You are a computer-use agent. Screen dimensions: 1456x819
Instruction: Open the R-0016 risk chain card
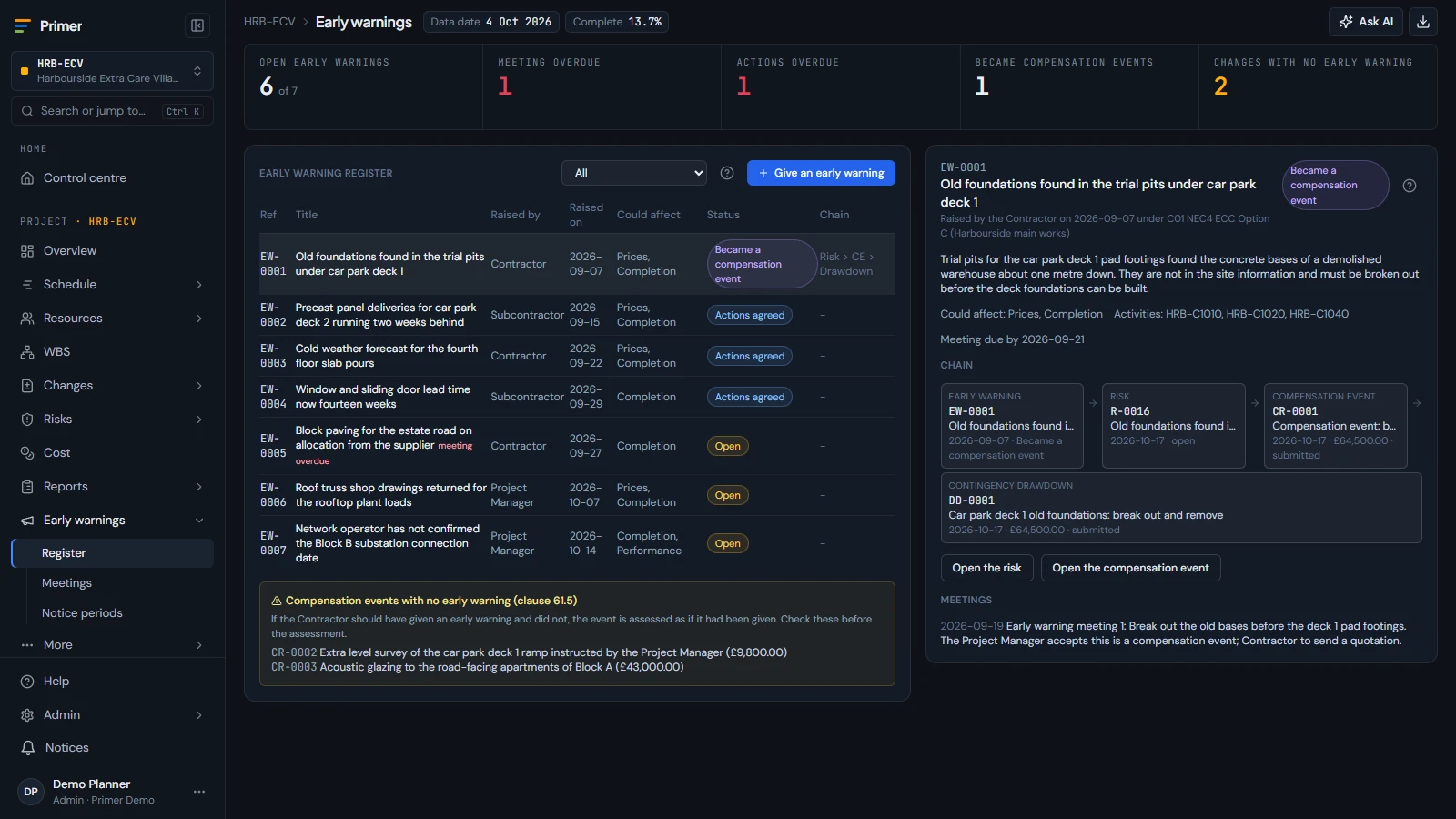(x=1173, y=426)
